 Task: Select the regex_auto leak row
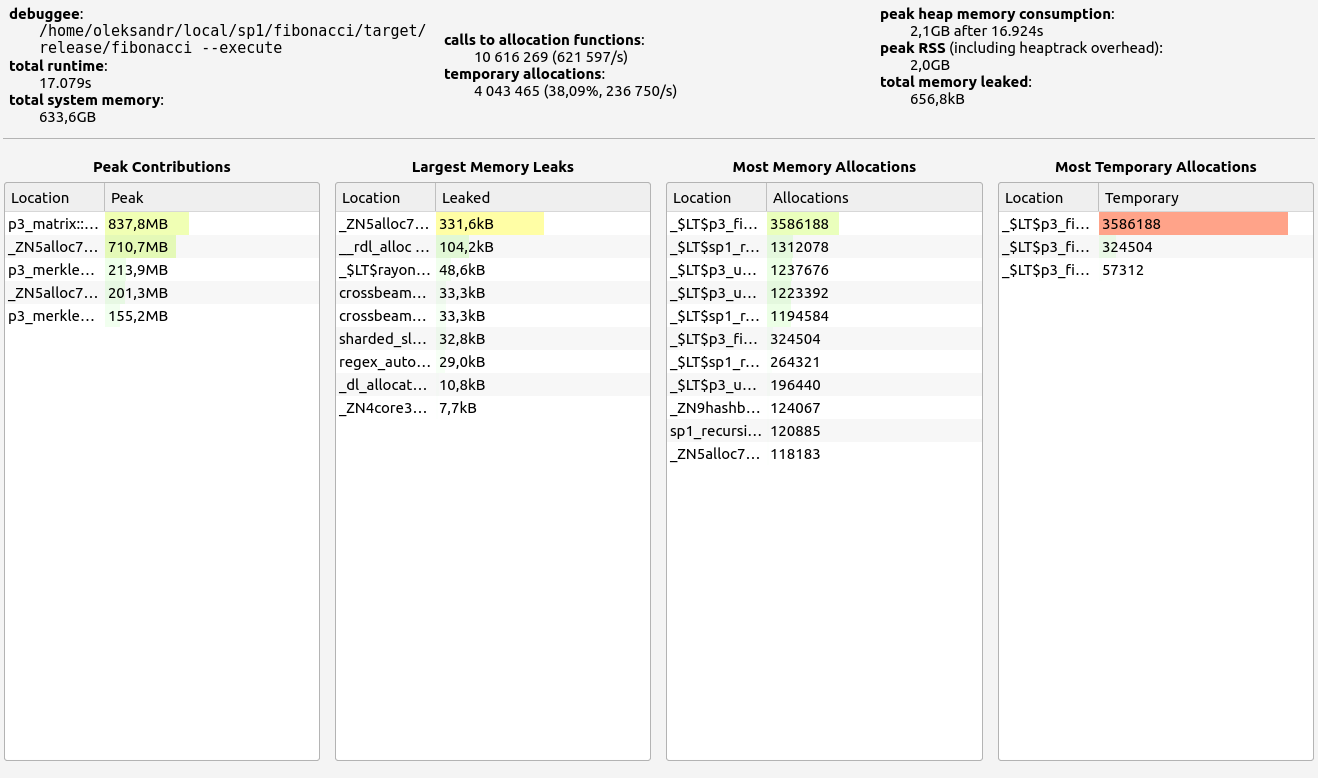point(385,362)
